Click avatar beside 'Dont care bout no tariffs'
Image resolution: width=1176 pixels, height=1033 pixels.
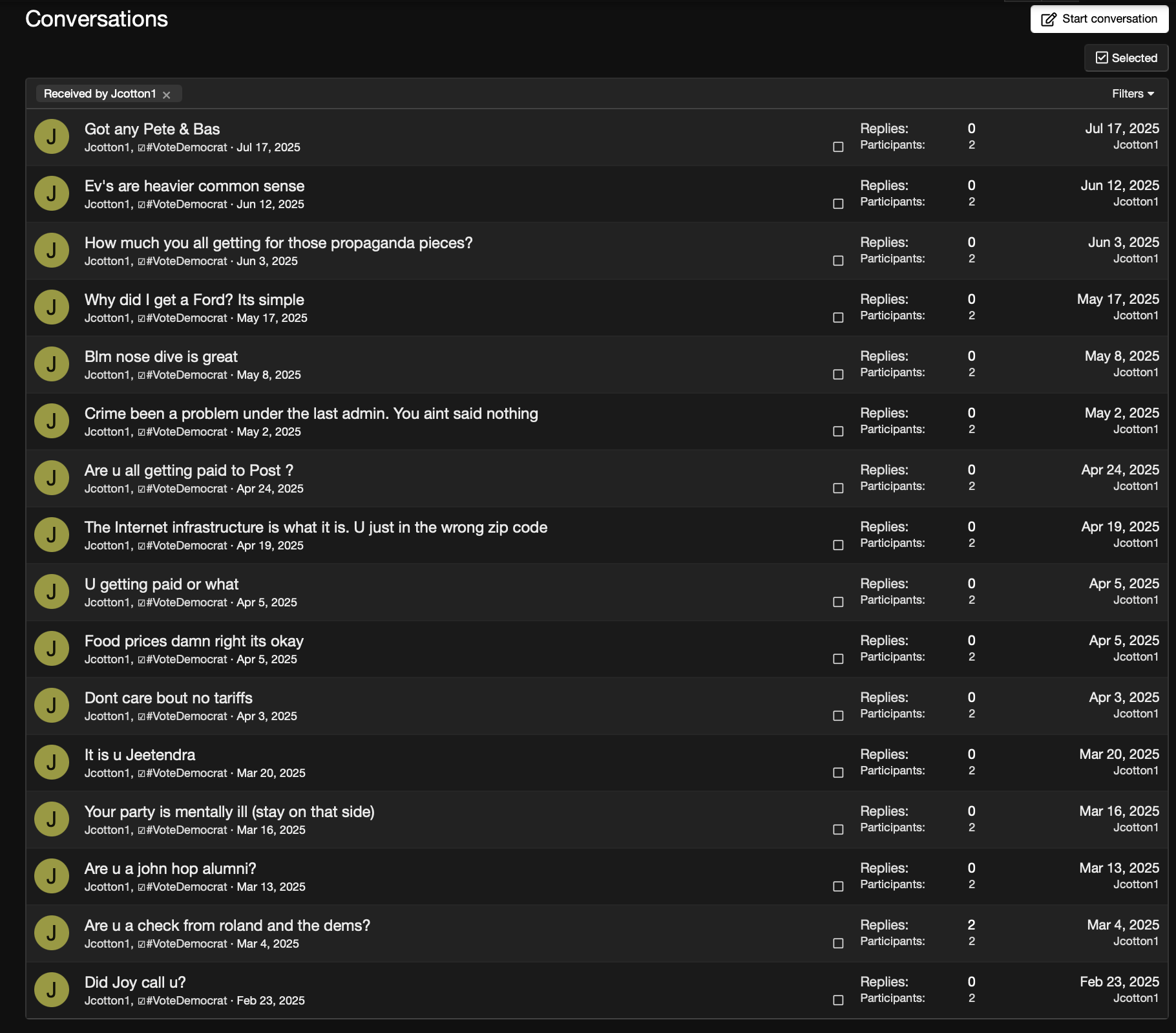52,705
